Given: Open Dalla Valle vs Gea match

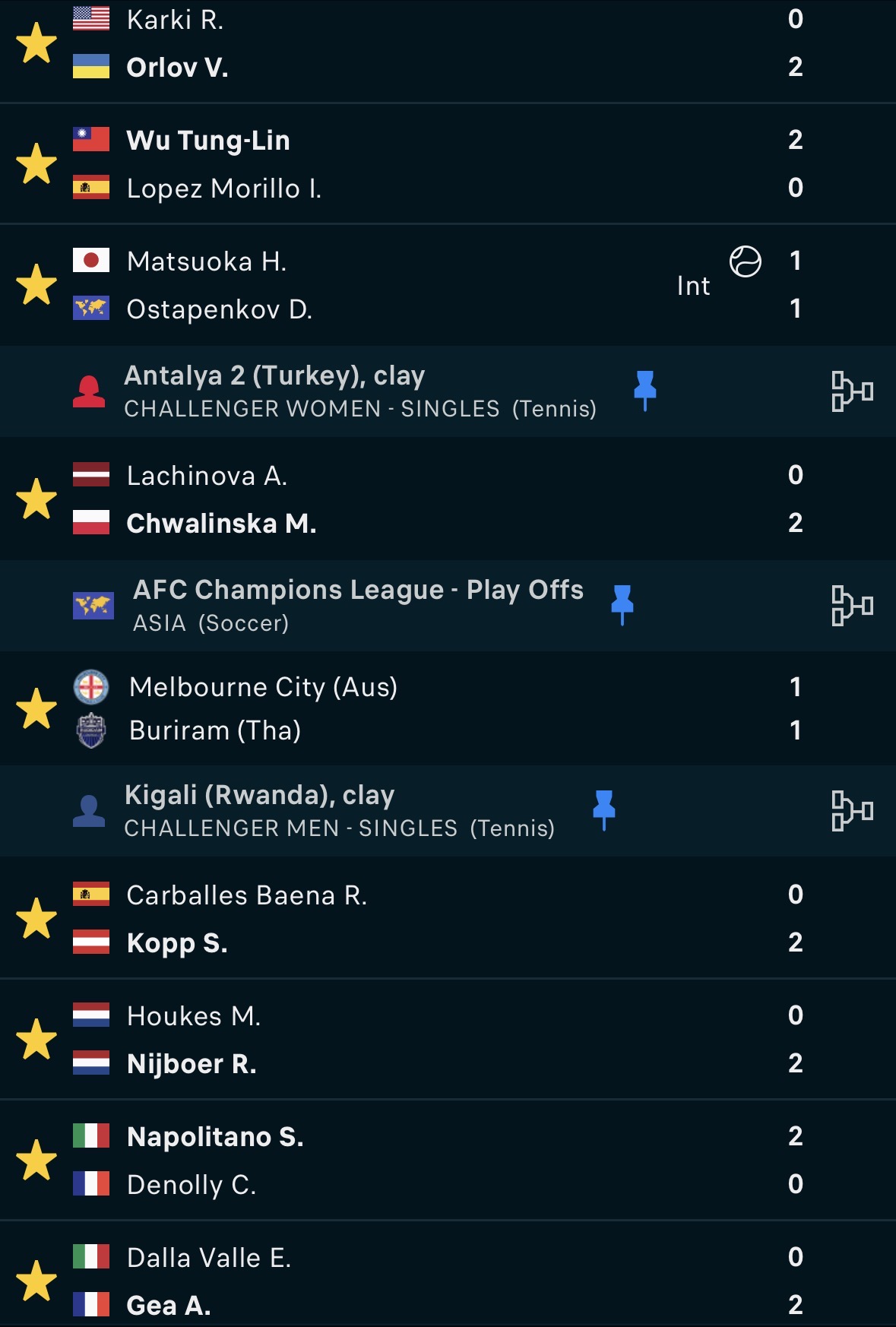Looking at the screenshot, I should tap(380, 1281).
